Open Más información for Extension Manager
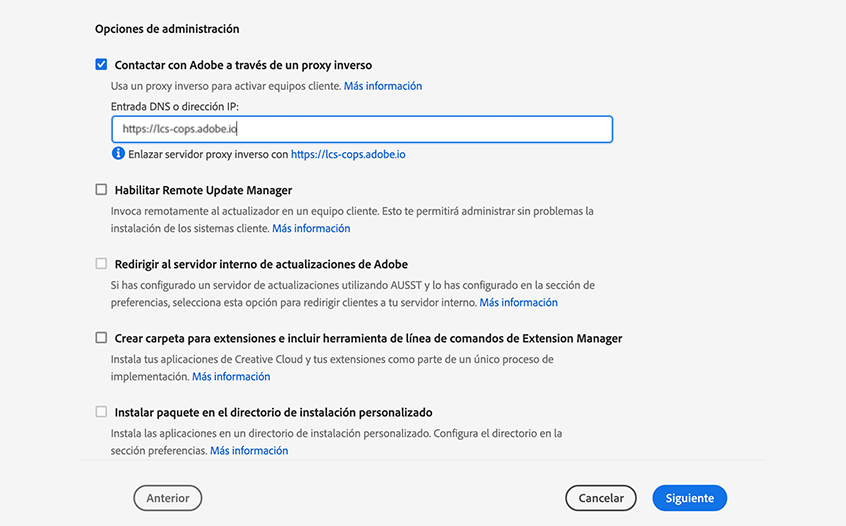The width and height of the screenshot is (846, 526). tap(231, 377)
